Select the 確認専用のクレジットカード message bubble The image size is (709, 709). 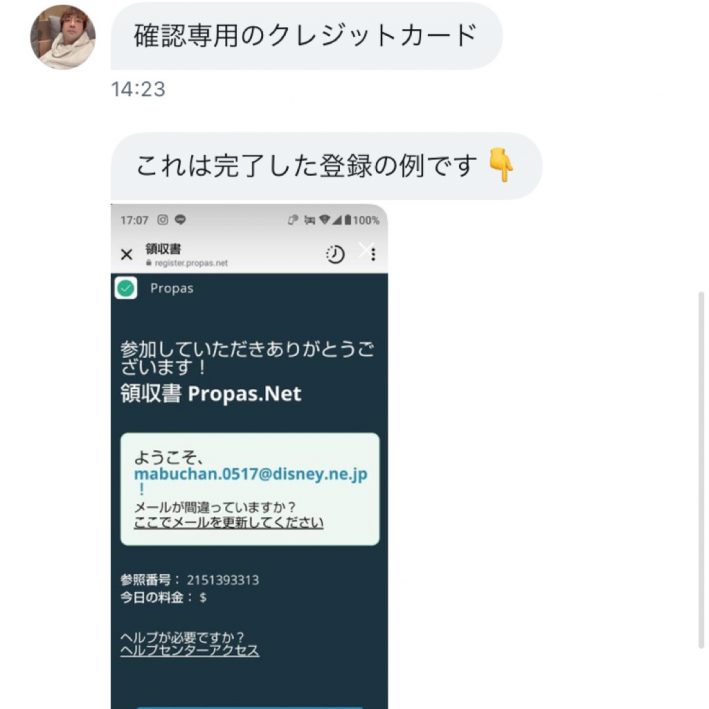(307, 36)
